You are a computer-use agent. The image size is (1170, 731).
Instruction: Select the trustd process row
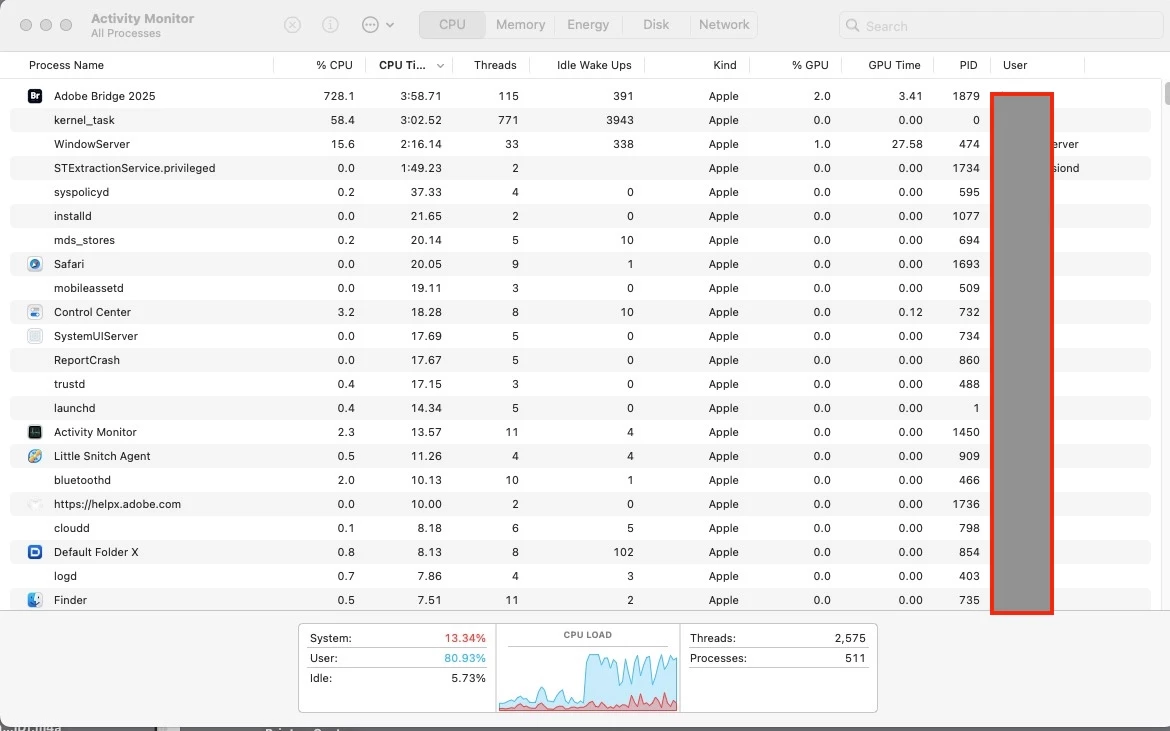coord(580,384)
